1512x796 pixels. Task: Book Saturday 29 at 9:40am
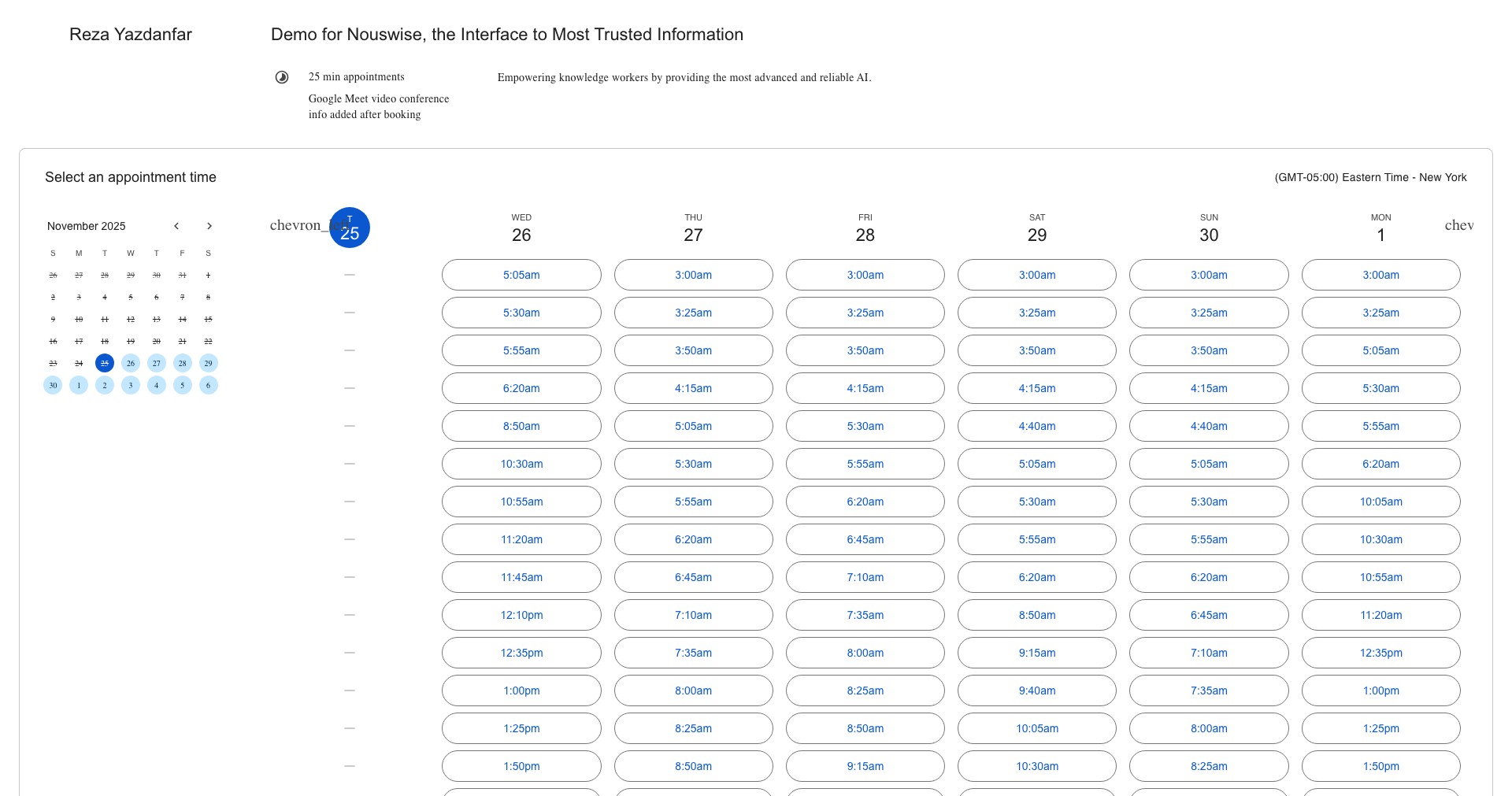[1037, 690]
